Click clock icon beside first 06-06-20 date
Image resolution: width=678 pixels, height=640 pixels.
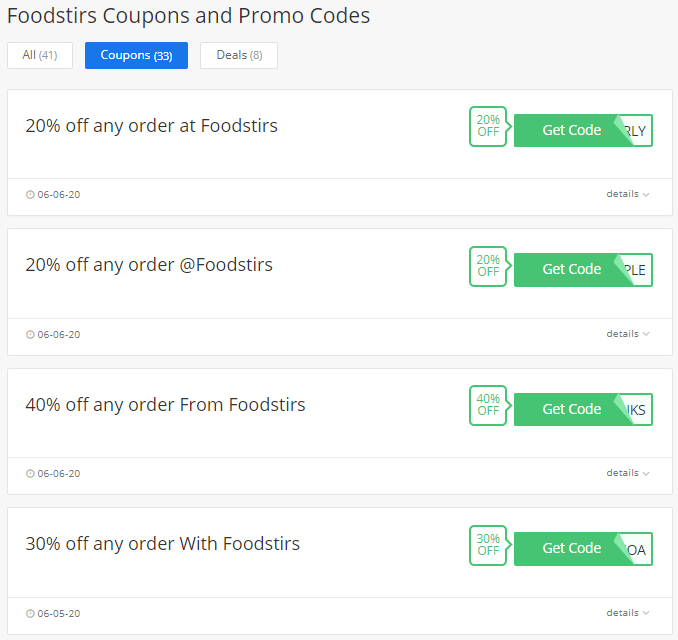pyautogui.click(x=30, y=195)
